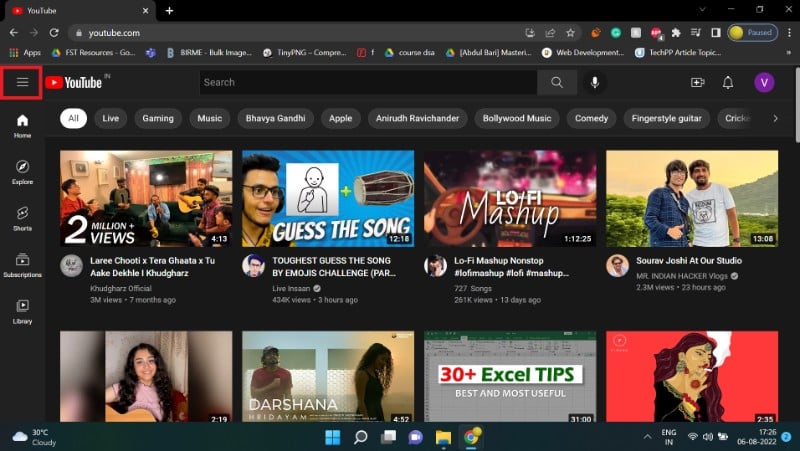Open a new browser tab
Image resolution: width=800 pixels, height=451 pixels.
(169, 10)
